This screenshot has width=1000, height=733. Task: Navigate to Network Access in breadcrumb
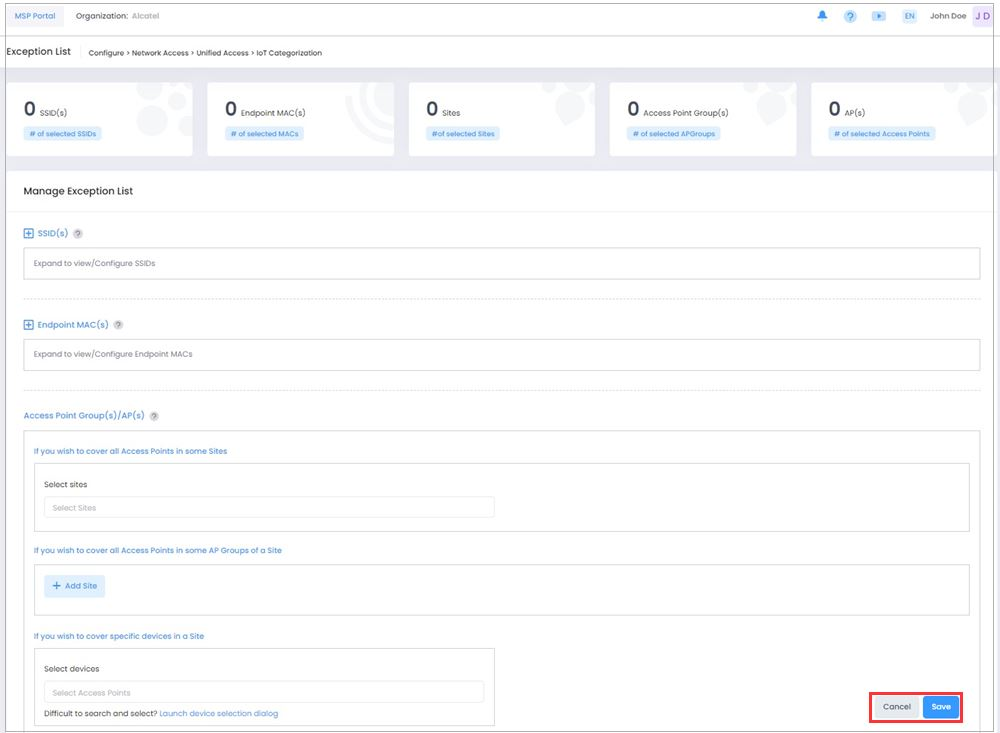160,53
